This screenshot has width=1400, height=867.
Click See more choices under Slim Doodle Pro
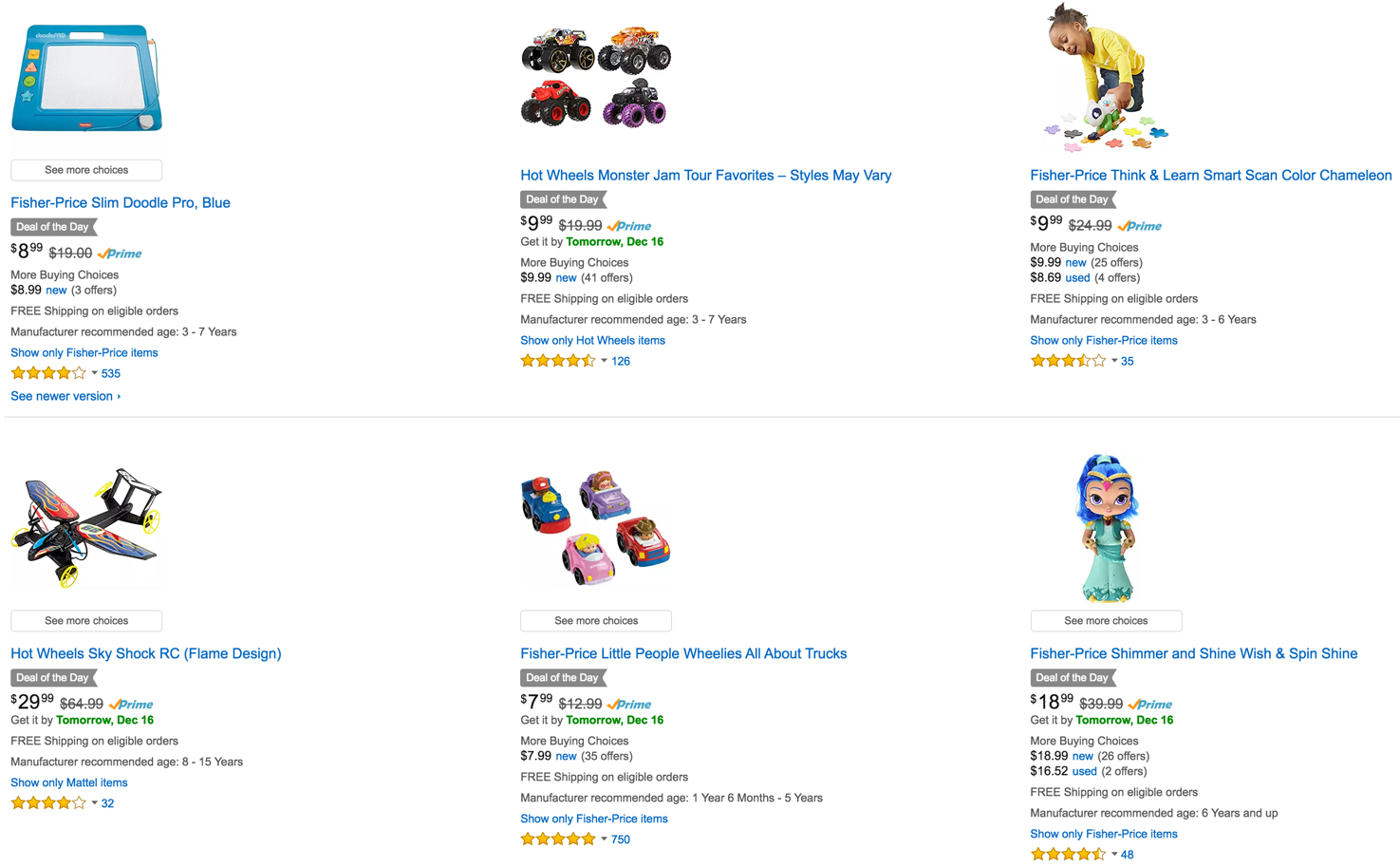[x=86, y=170]
